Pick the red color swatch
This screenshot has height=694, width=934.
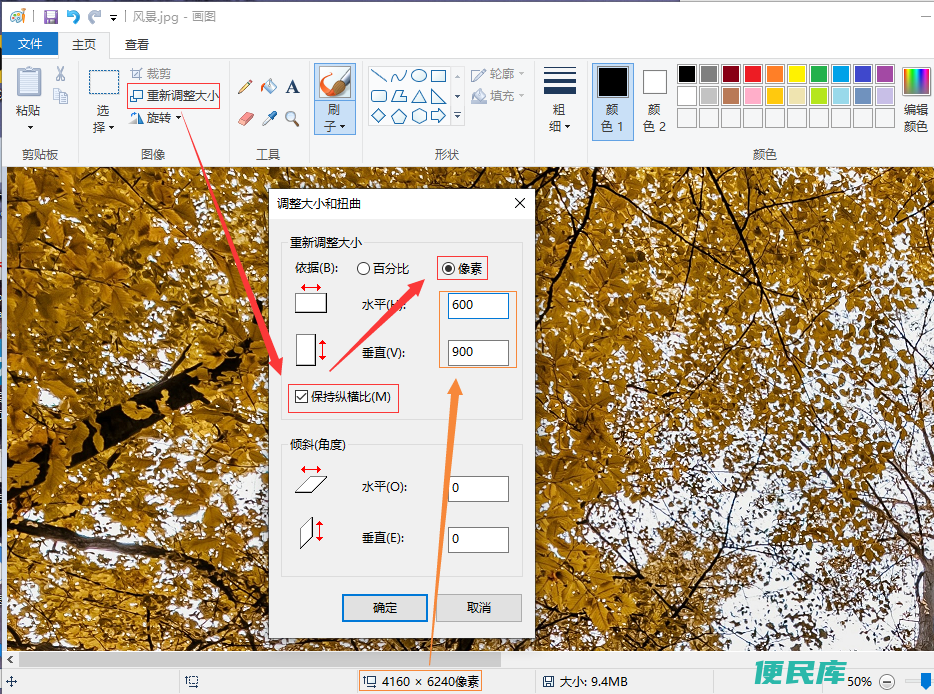click(x=753, y=74)
